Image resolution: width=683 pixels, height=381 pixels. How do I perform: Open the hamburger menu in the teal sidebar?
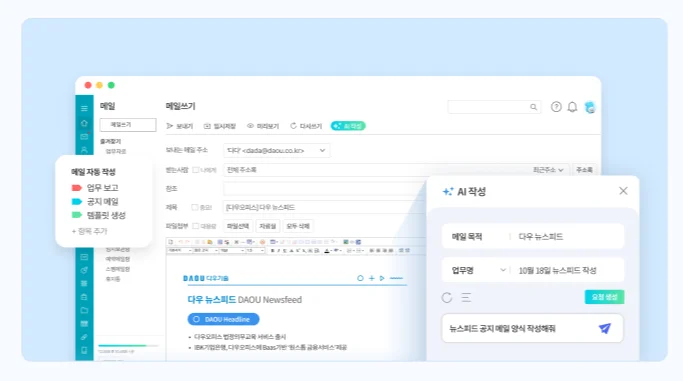tap(84, 108)
